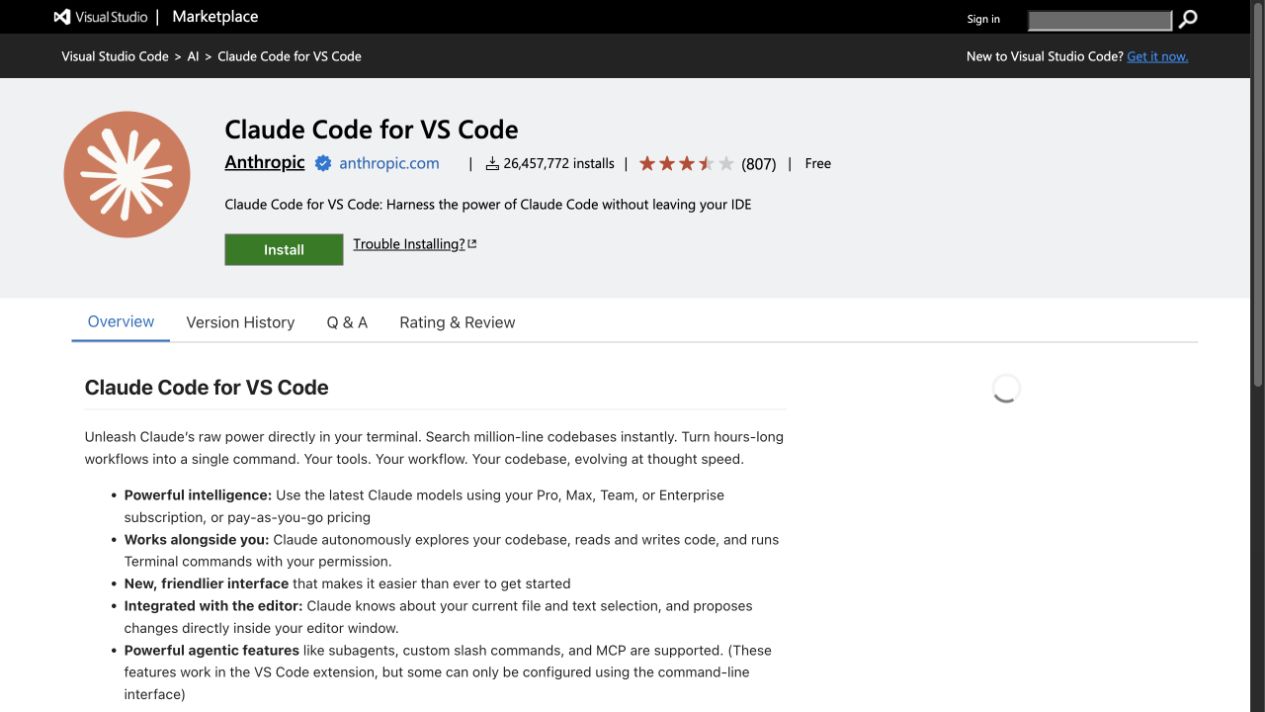The width and height of the screenshot is (1265, 712).
Task: Open Visual Studio Code breadcrumb
Action: (x=115, y=56)
